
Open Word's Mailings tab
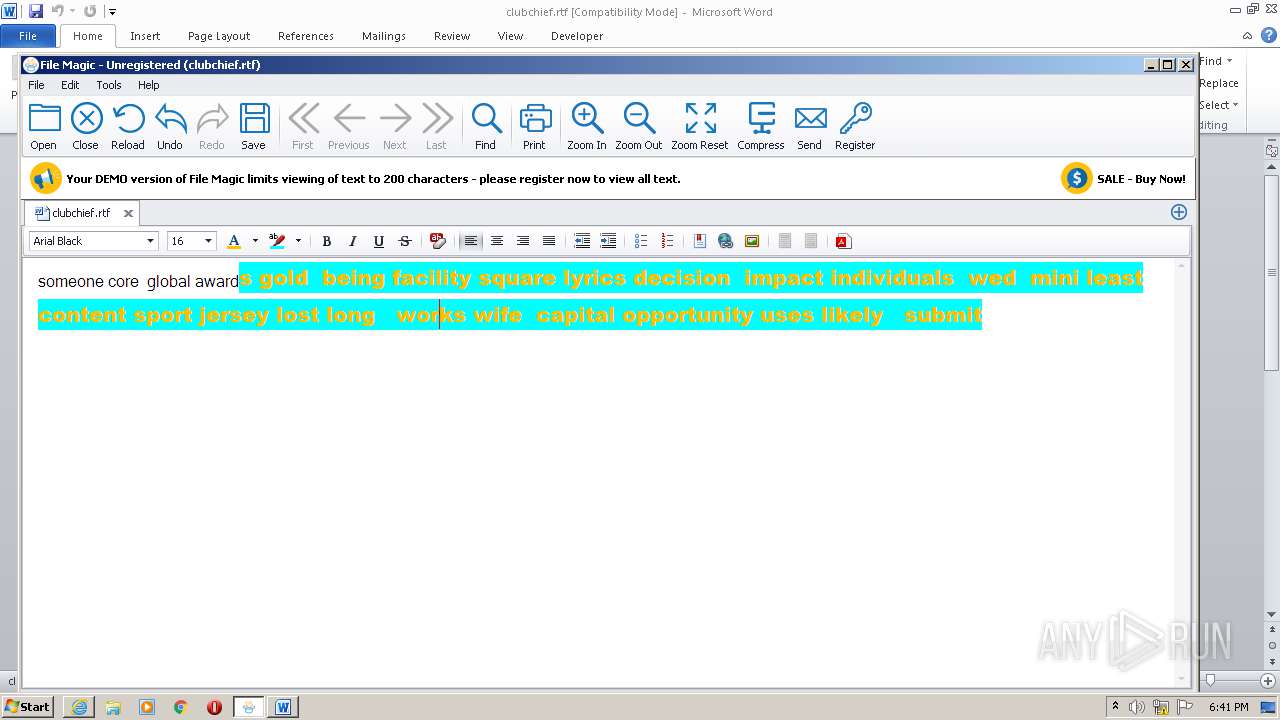coord(384,36)
